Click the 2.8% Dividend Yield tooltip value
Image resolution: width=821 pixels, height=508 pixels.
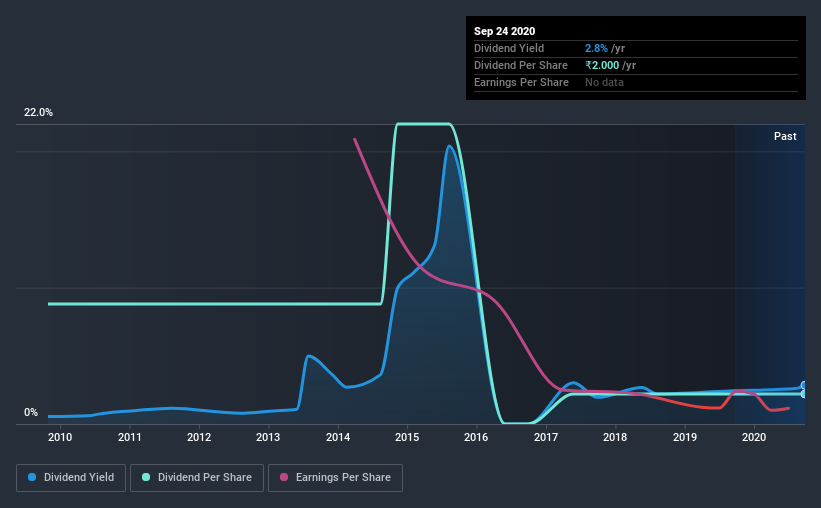click(x=596, y=48)
